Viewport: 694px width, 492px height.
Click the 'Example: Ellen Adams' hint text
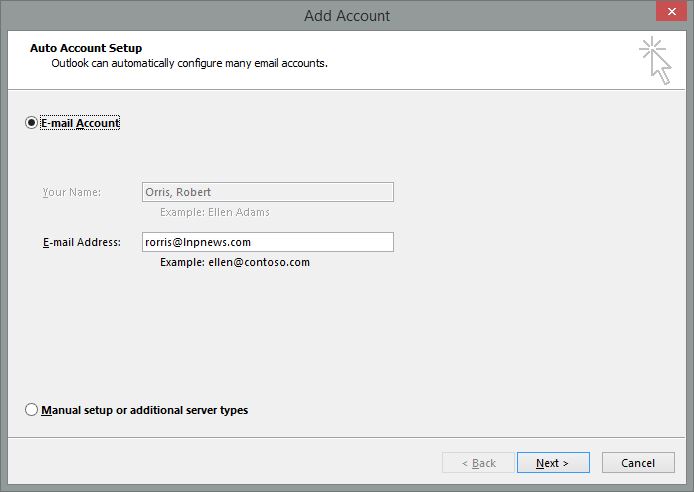[x=214, y=212]
